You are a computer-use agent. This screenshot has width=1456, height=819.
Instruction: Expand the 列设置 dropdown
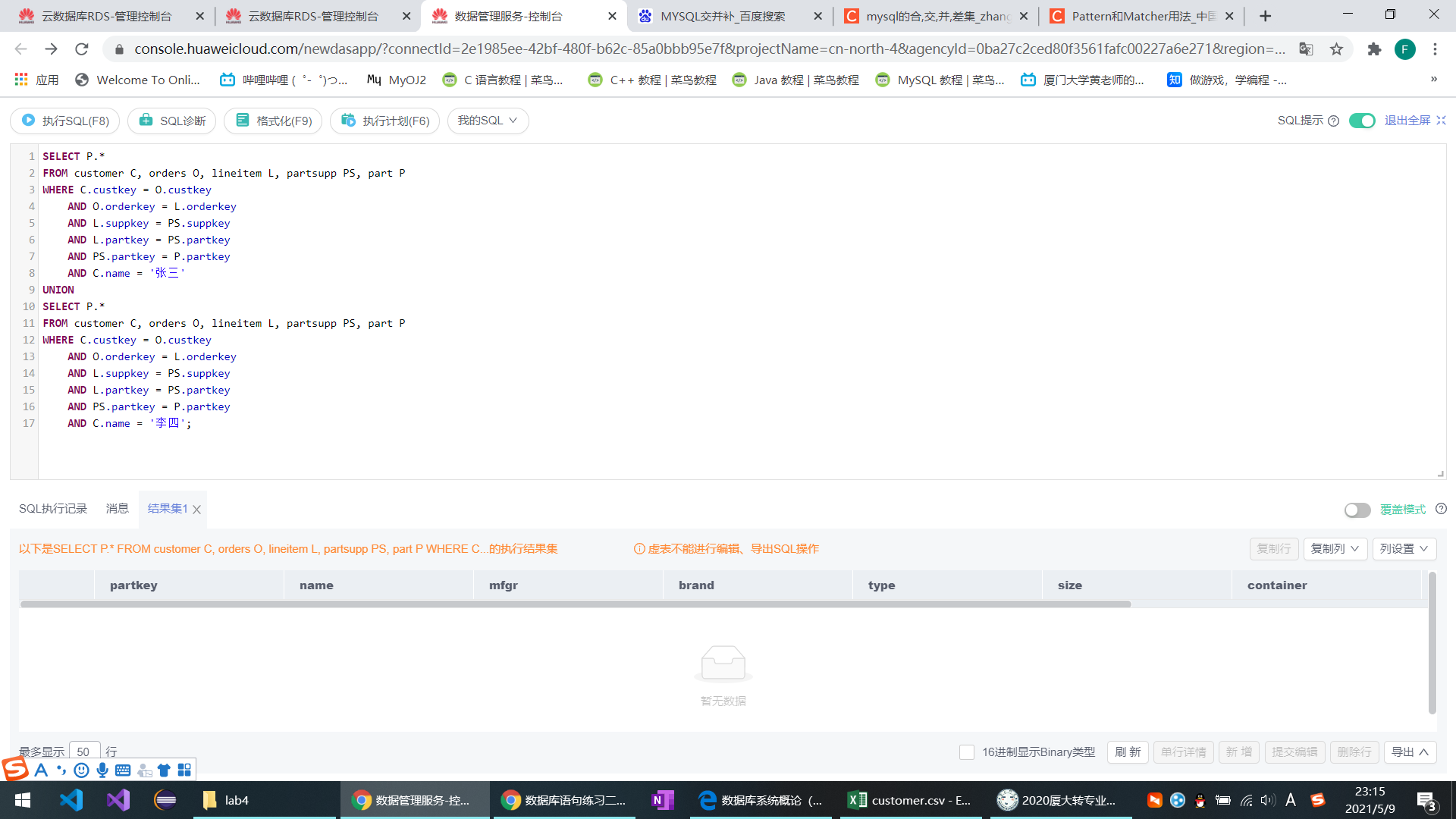[x=1404, y=548]
